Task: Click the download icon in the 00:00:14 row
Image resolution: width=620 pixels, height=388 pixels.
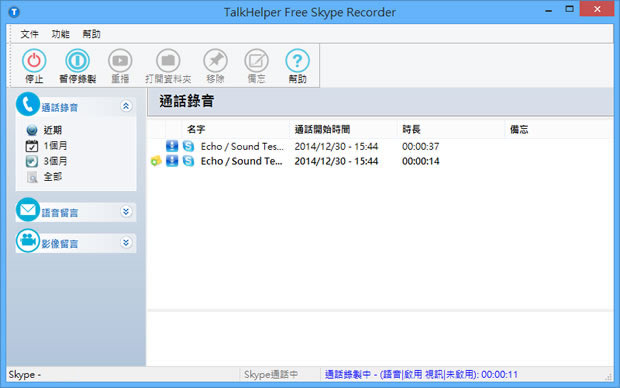Action: click(x=172, y=161)
